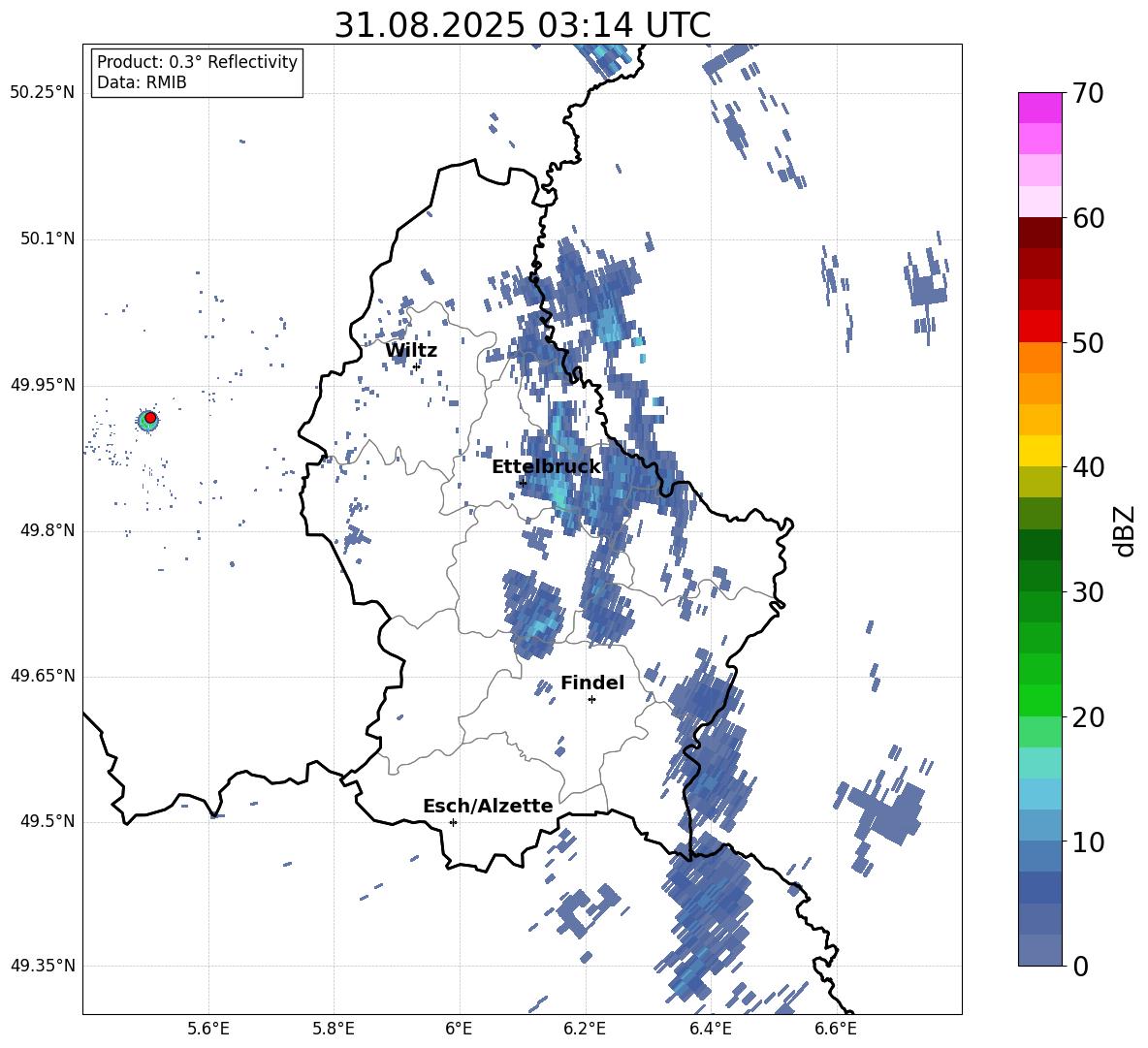The height and width of the screenshot is (1048, 1148).
Task: Click the 6.6°E longitude label
Action: (836, 1029)
